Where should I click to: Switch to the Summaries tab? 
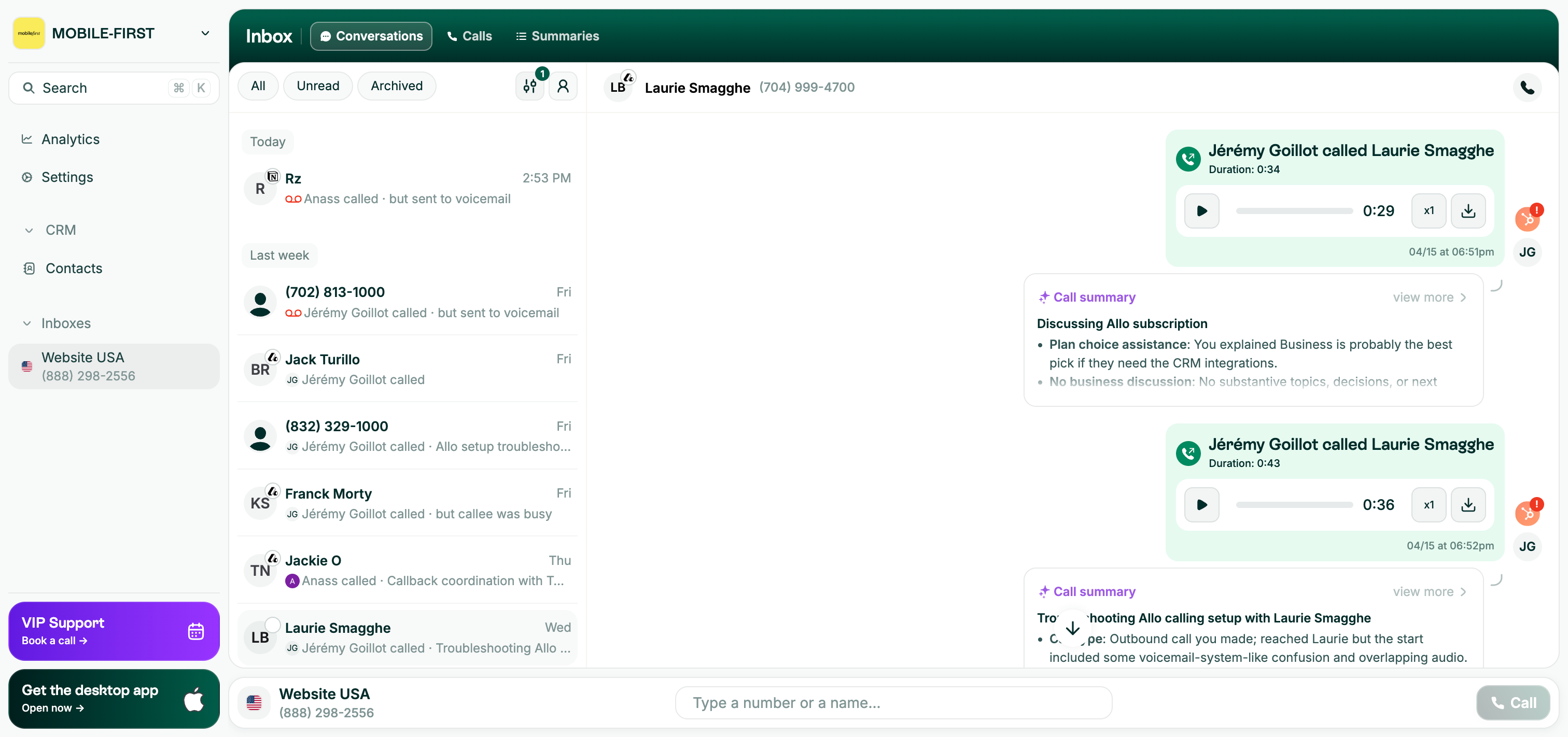[557, 36]
